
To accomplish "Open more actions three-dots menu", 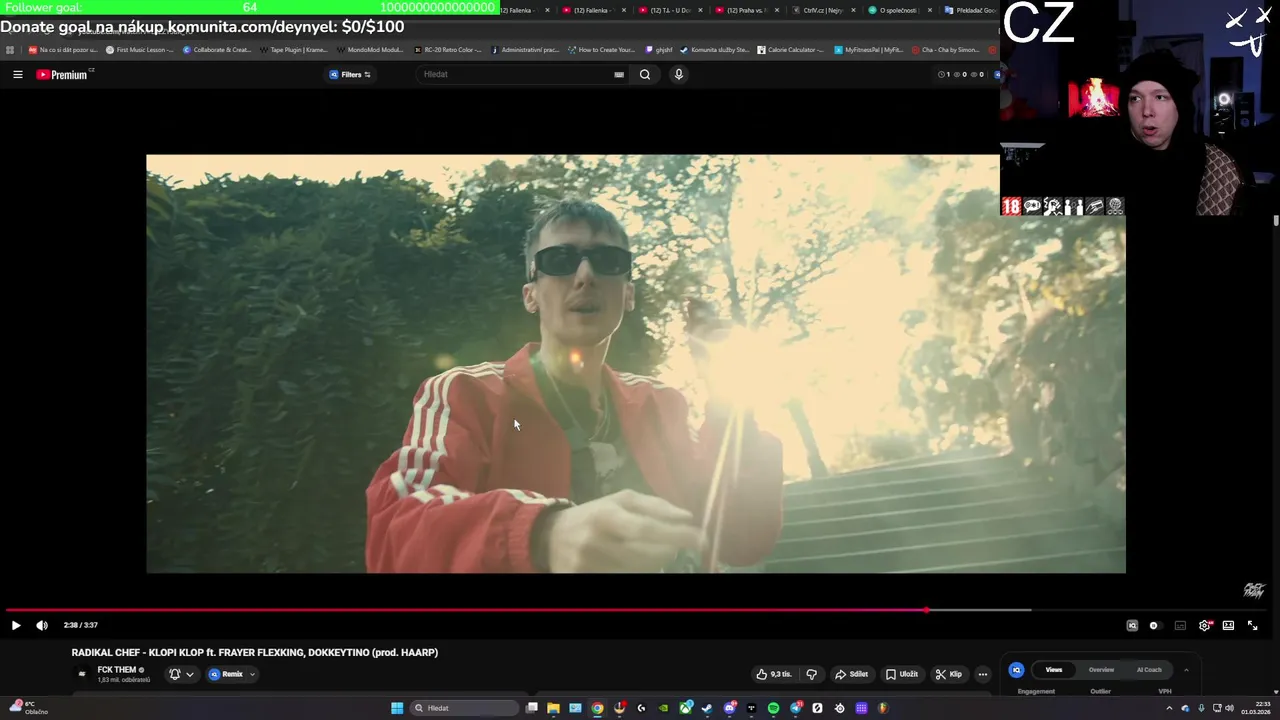I will tap(982, 674).
